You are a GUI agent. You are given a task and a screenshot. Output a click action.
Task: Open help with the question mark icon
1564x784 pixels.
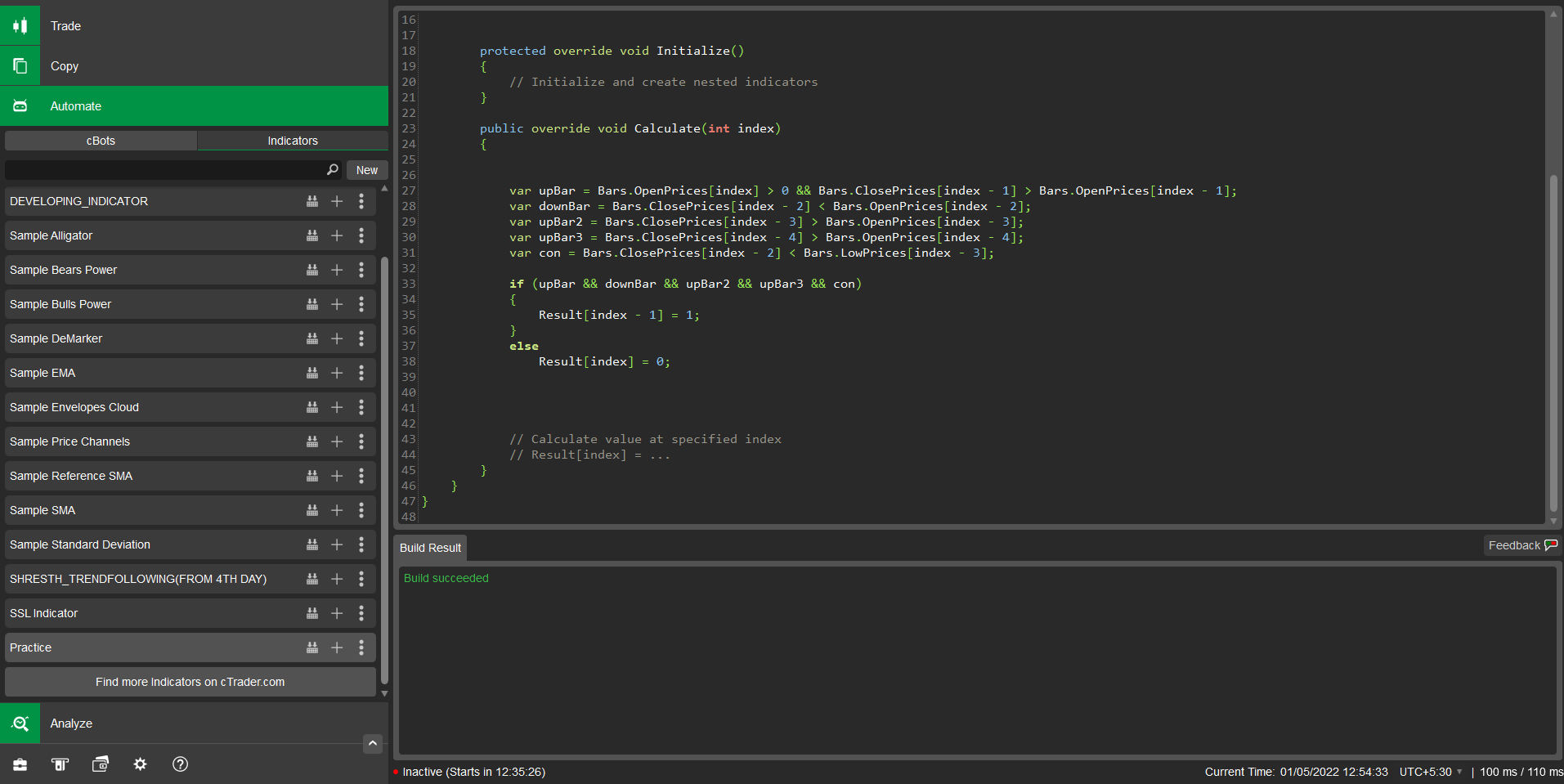point(181,764)
